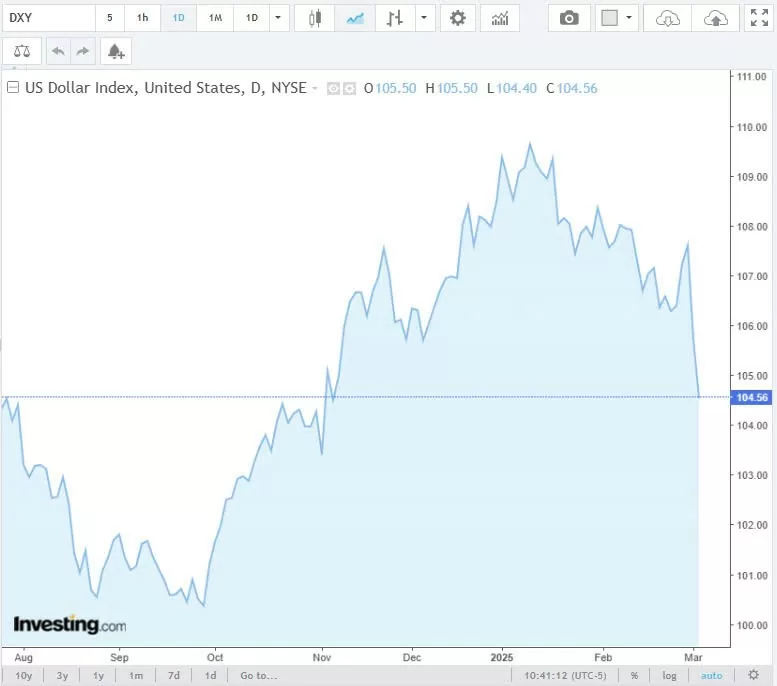The image size is (777, 686).
Task: Switch to the area chart style icon
Action: (x=354, y=18)
